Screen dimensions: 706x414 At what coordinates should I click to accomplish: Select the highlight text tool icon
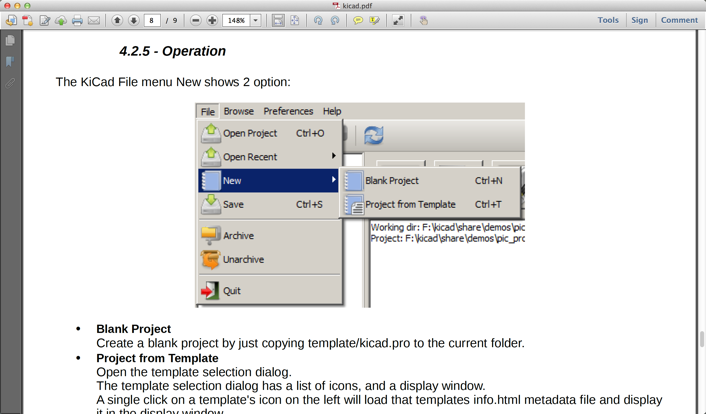374,20
